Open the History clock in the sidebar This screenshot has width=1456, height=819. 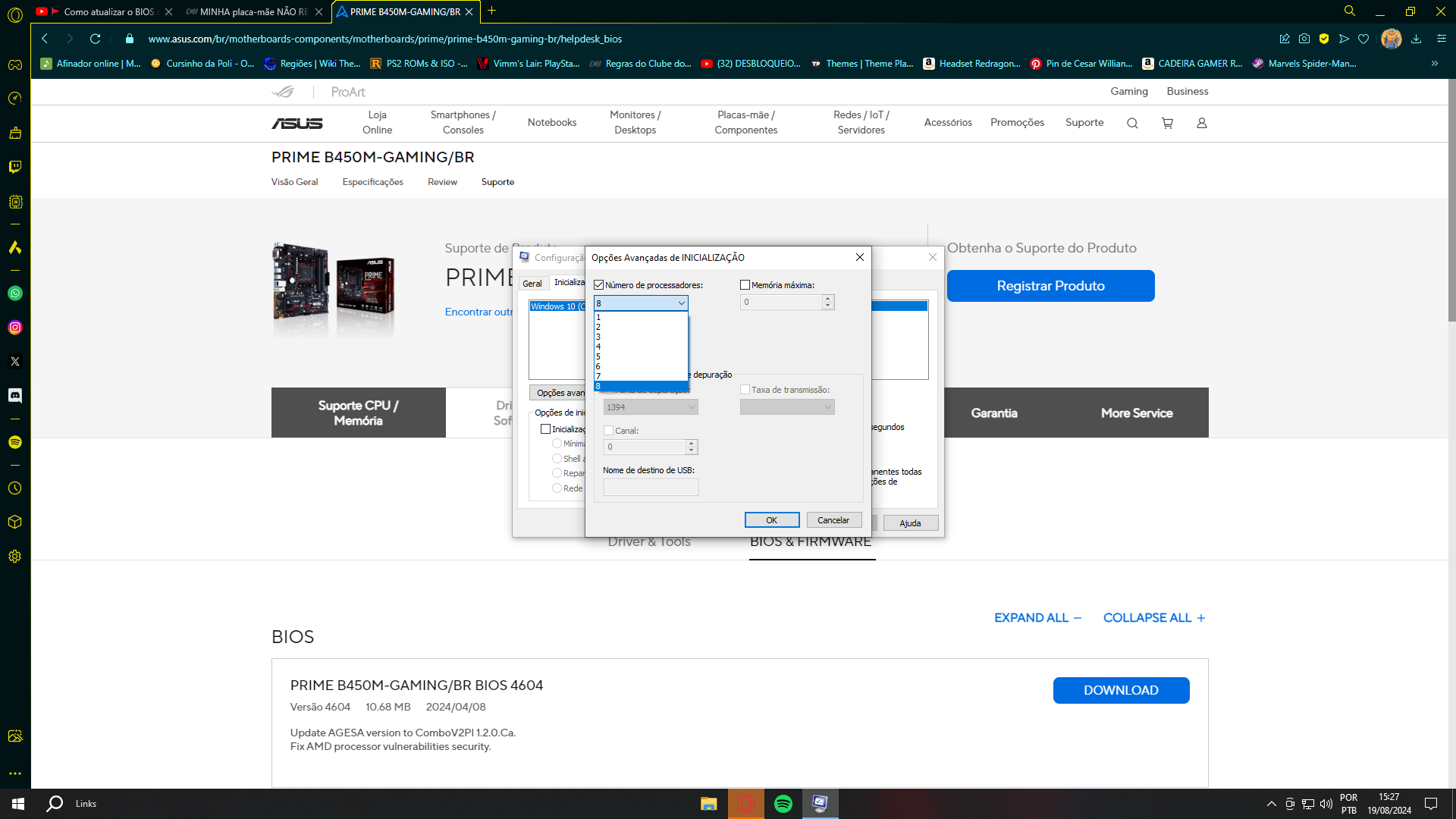click(x=15, y=488)
